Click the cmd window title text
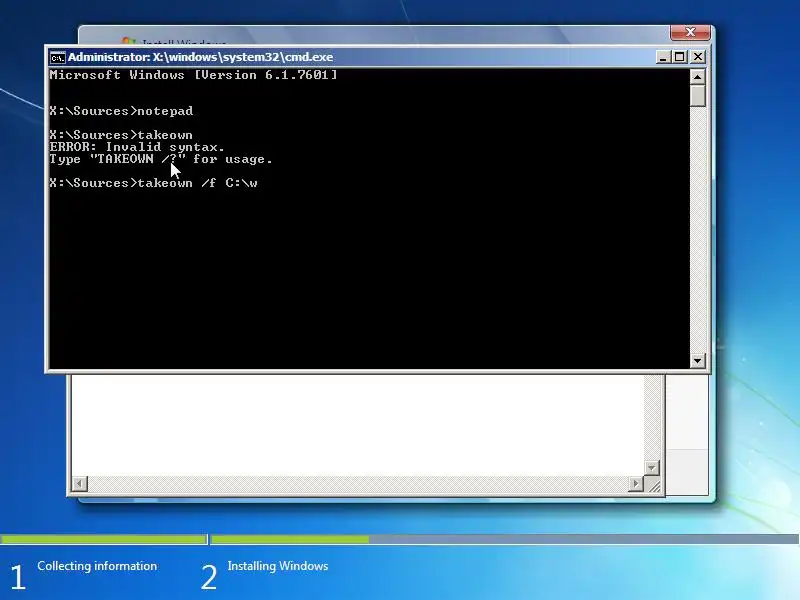 (x=200, y=57)
